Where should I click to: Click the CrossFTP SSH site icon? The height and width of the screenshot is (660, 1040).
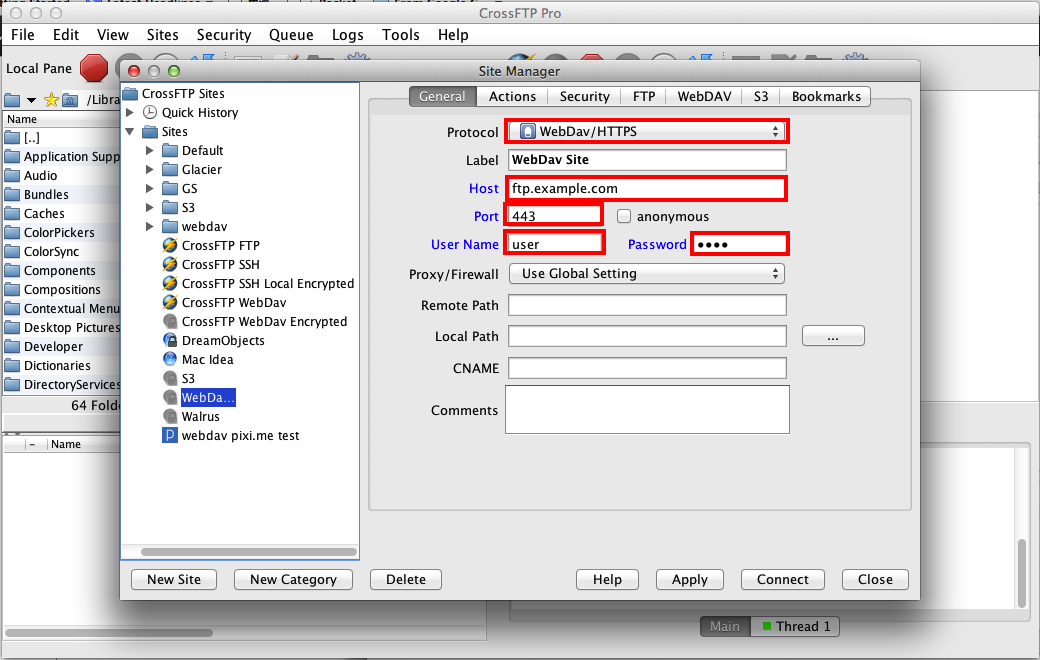(x=170, y=265)
